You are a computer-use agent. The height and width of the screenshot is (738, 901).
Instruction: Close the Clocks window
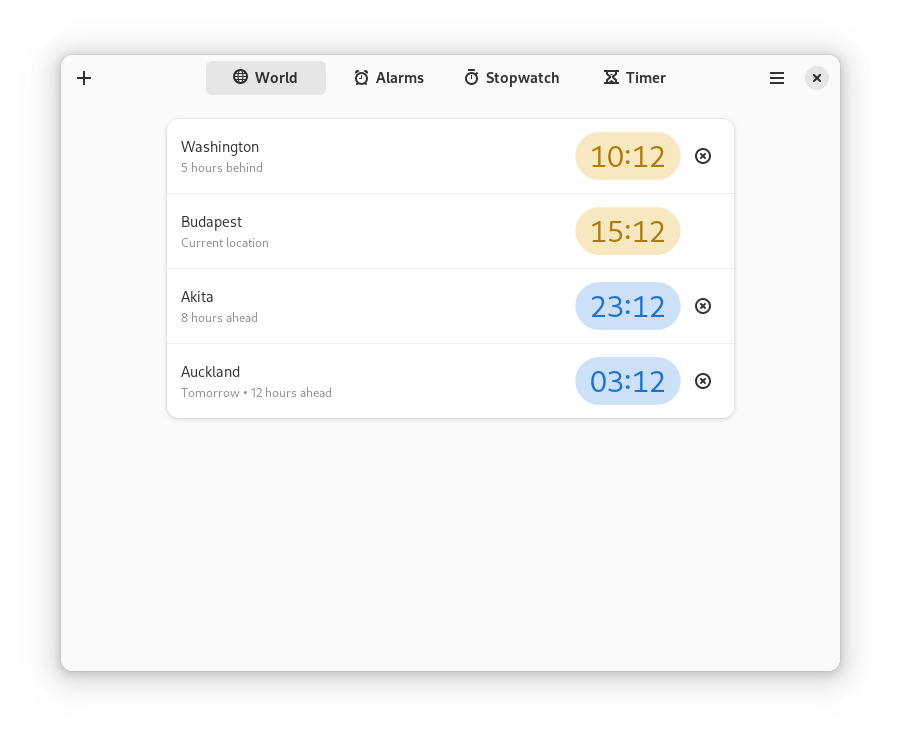click(817, 78)
